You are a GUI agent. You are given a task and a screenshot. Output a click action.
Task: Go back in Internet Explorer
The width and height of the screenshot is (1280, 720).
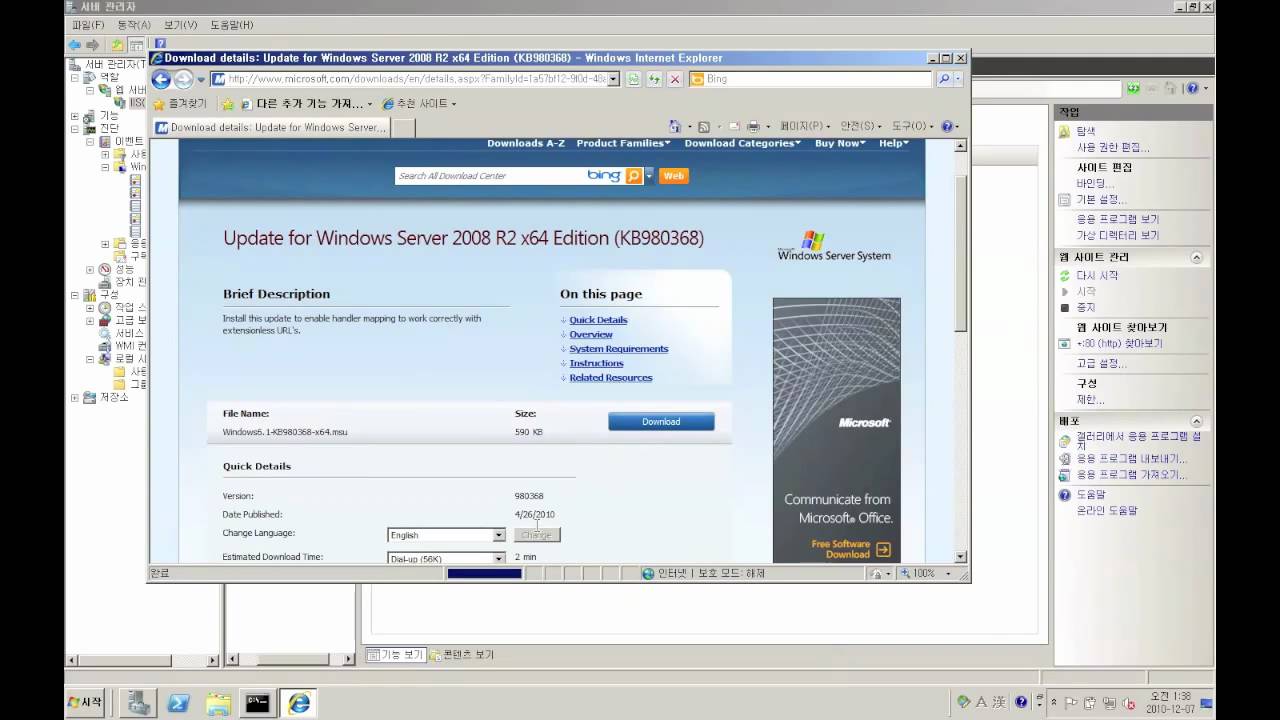click(160, 80)
